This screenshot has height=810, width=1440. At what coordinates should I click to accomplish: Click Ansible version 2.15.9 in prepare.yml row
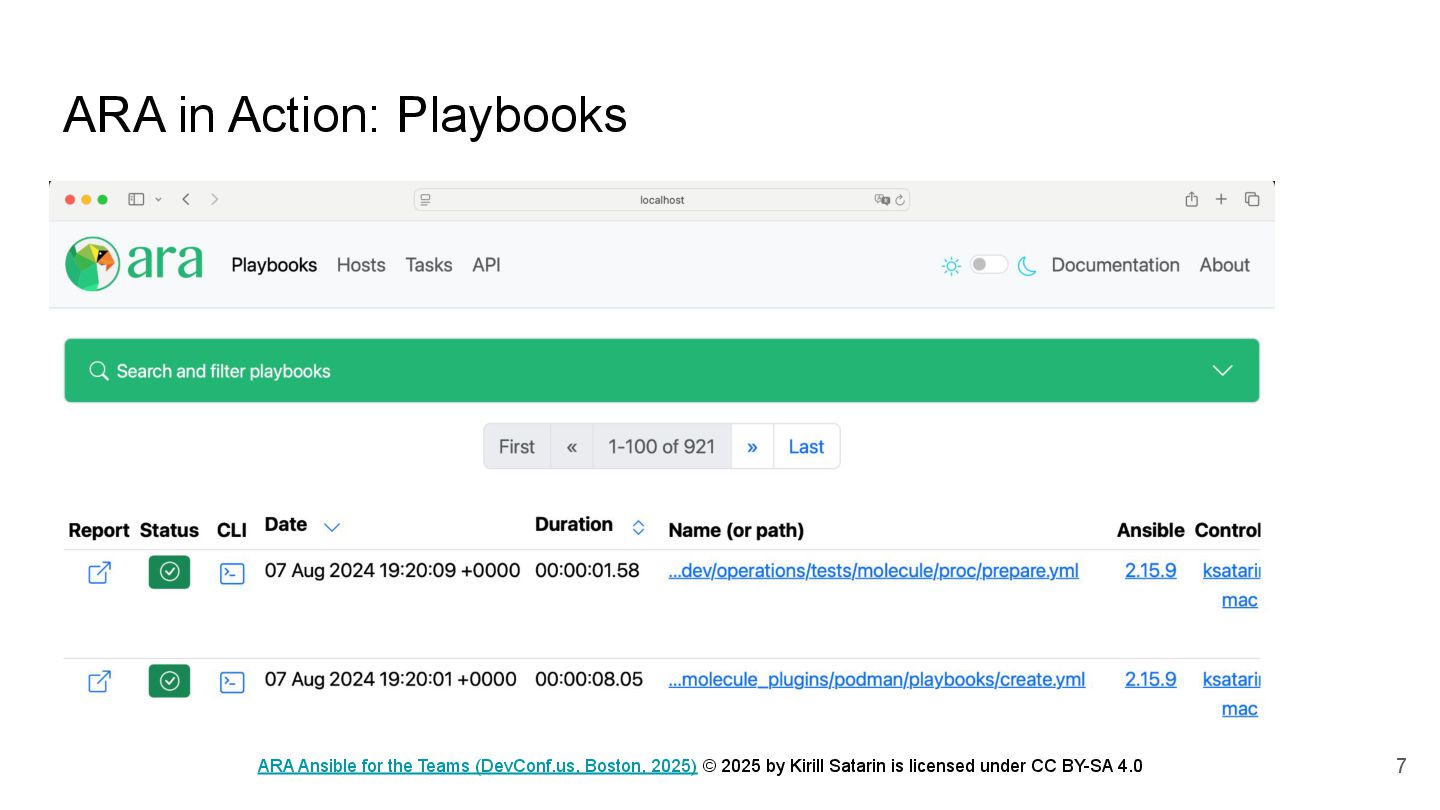pos(1150,571)
